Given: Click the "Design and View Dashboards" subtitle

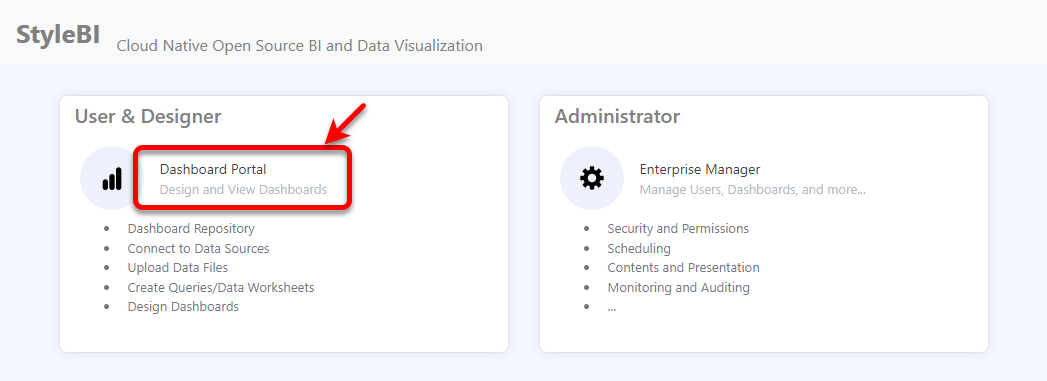Looking at the screenshot, I should (x=243, y=189).
